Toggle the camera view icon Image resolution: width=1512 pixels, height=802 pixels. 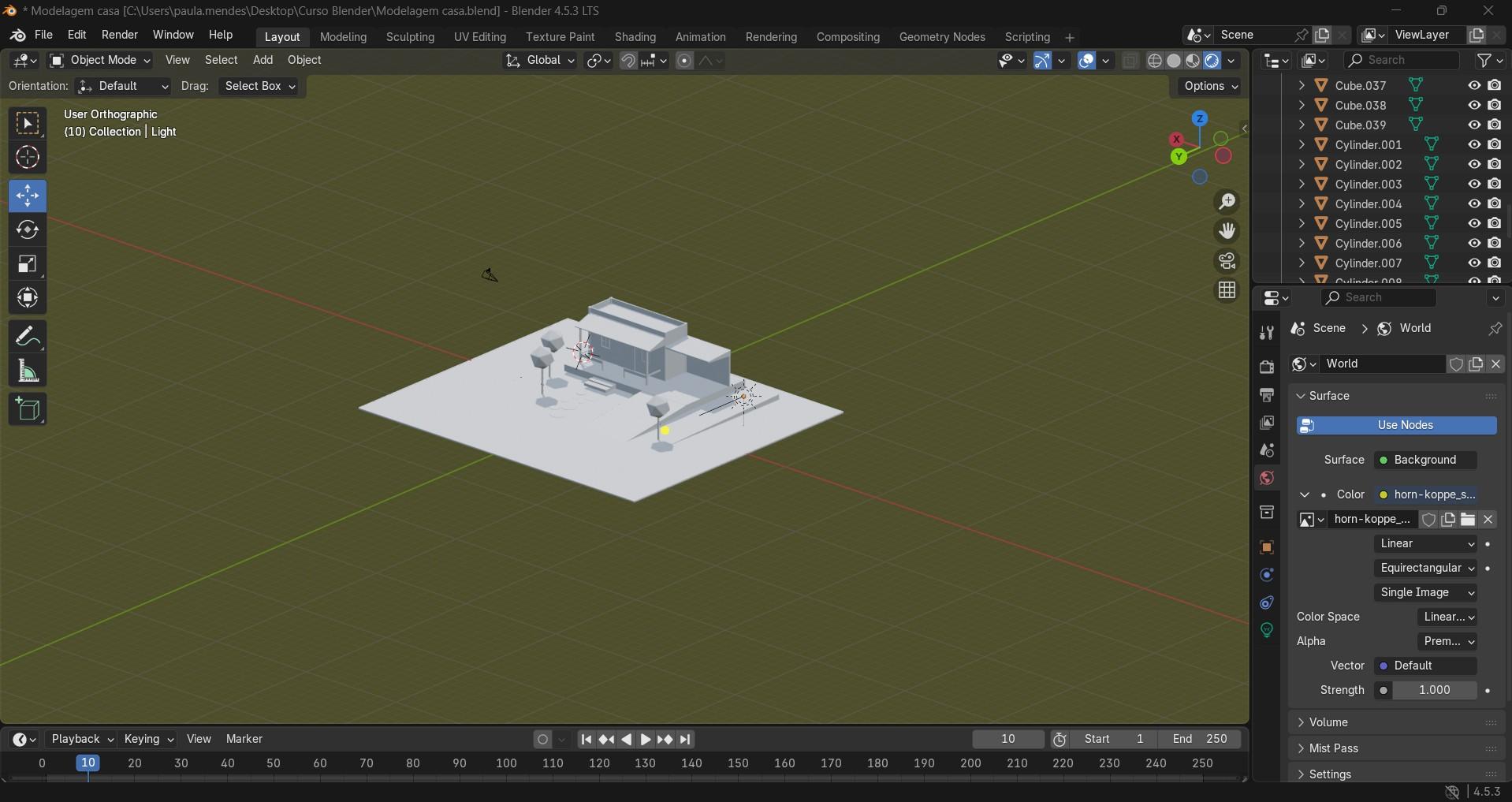point(1227,261)
